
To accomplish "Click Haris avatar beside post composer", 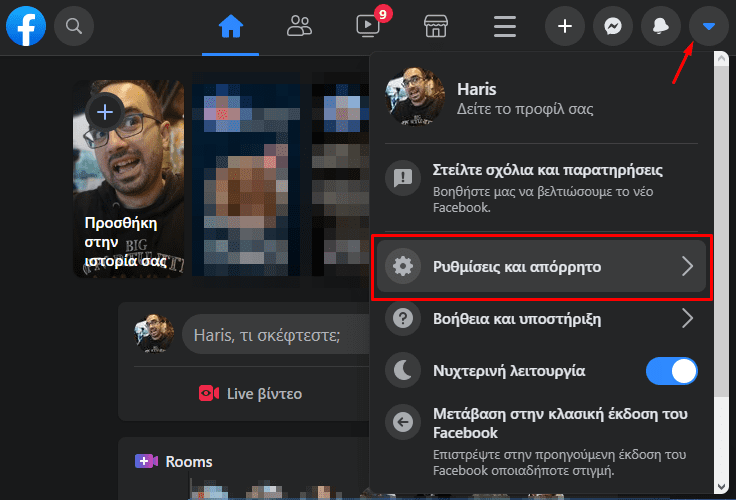I will tap(154, 334).
